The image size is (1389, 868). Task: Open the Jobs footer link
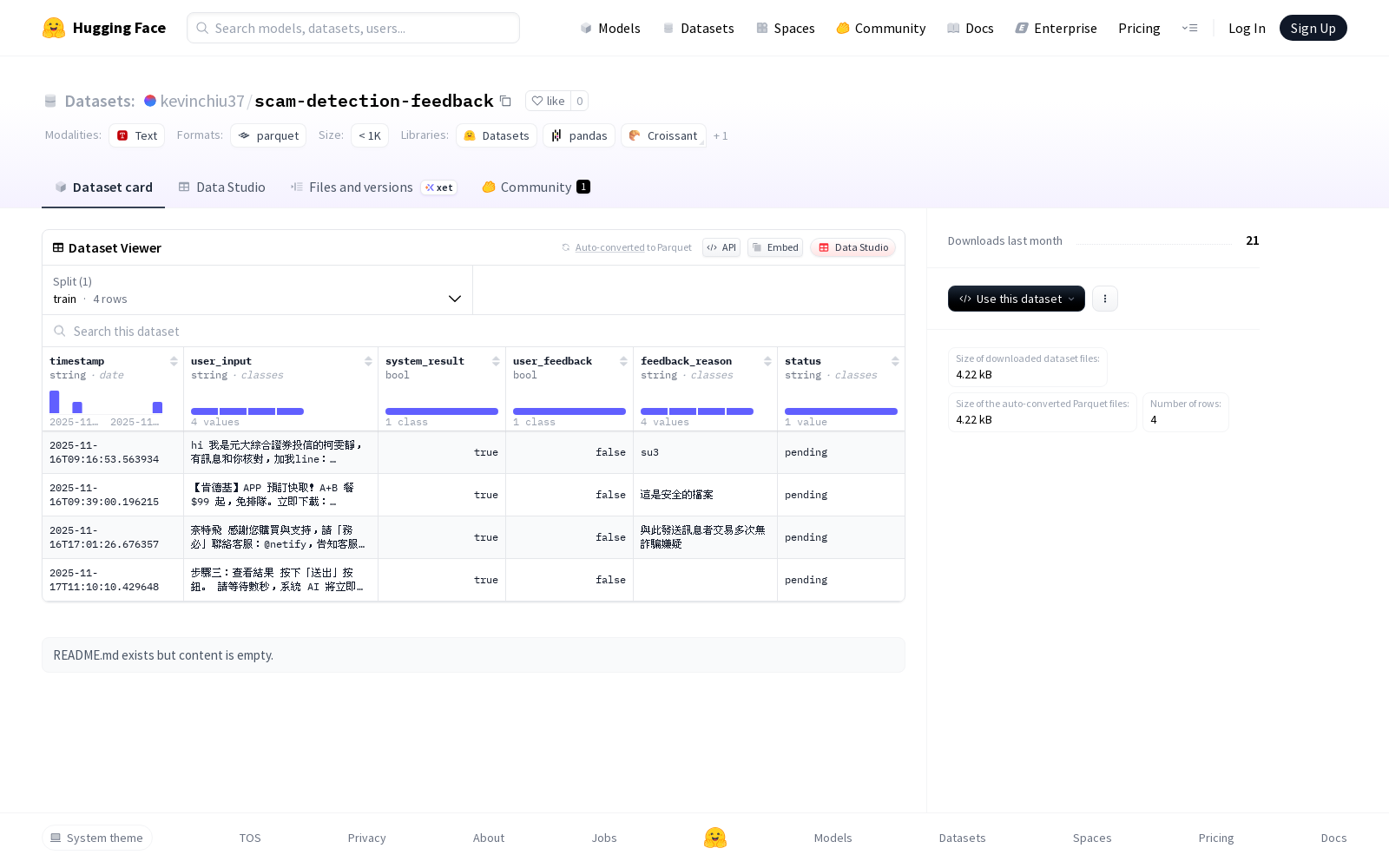604,838
